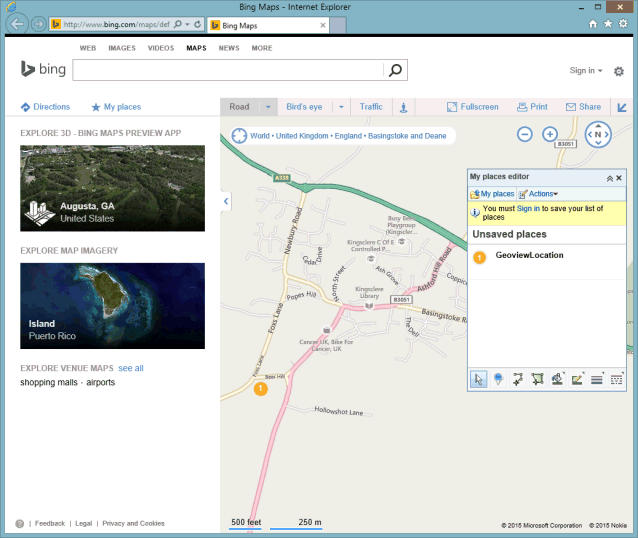Select the pushpin tool in places editor
Image resolution: width=638 pixels, height=538 pixels.
[x=498, y=379]
